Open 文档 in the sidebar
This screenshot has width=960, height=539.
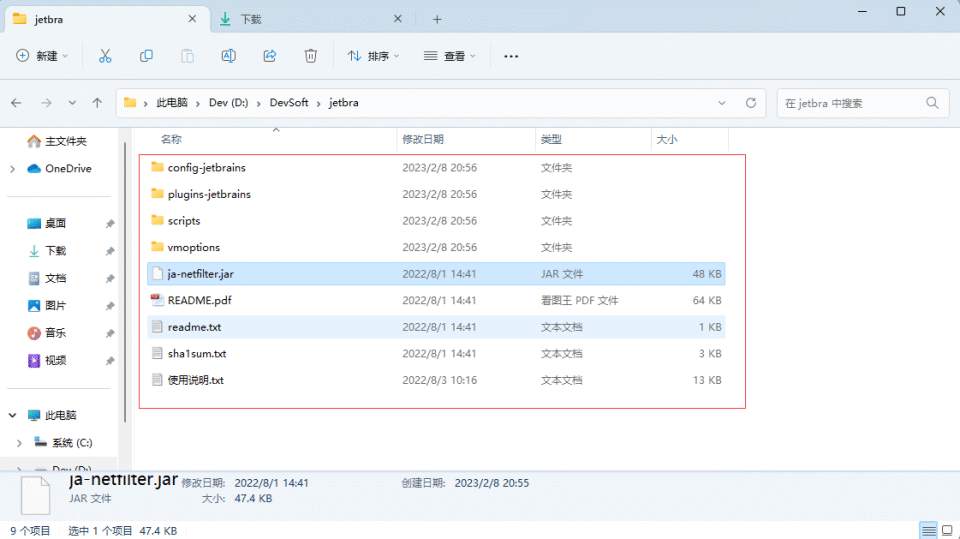pyautogui.click(x=48, y=278)
